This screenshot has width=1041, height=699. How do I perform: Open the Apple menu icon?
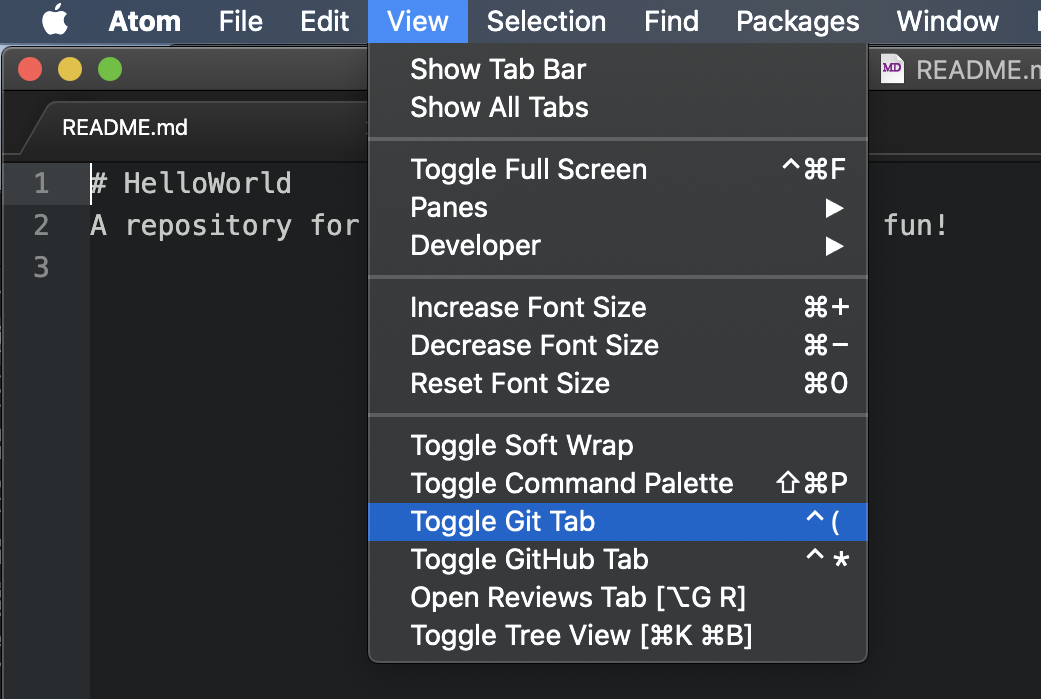pyautogui.click(x=54, y=21)
